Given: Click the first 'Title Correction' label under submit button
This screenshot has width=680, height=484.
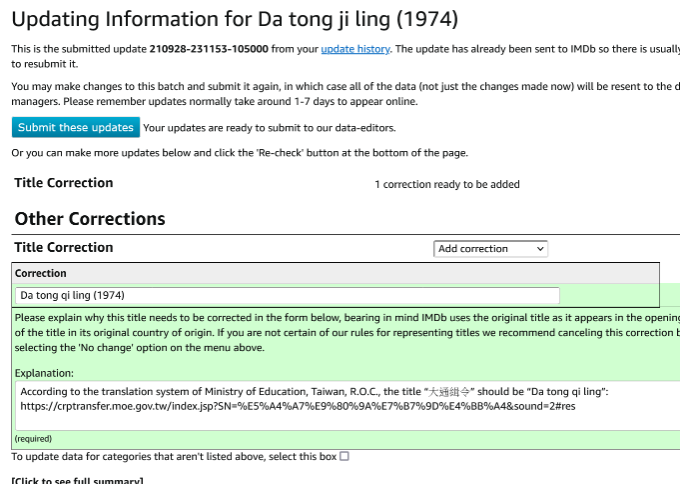Looking at the screenshot, I should (x=64, y=183).
